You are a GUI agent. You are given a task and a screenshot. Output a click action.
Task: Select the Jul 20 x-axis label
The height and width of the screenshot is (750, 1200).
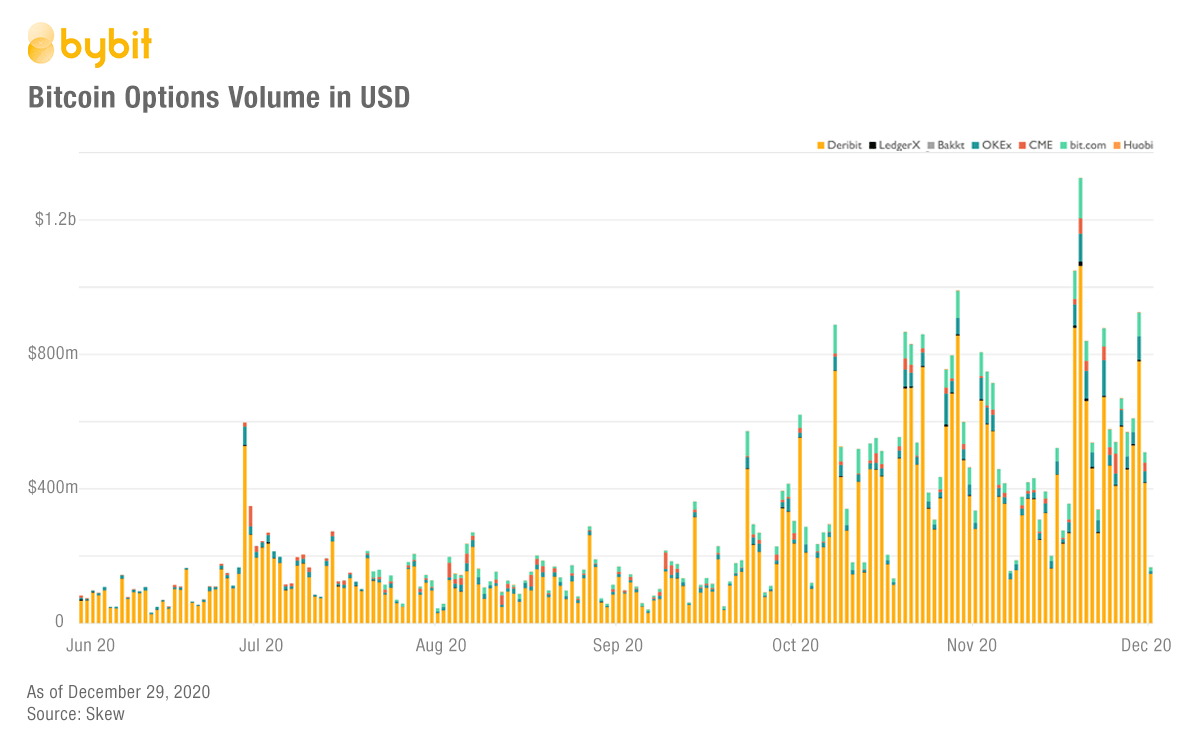click(x=259, y=646)
